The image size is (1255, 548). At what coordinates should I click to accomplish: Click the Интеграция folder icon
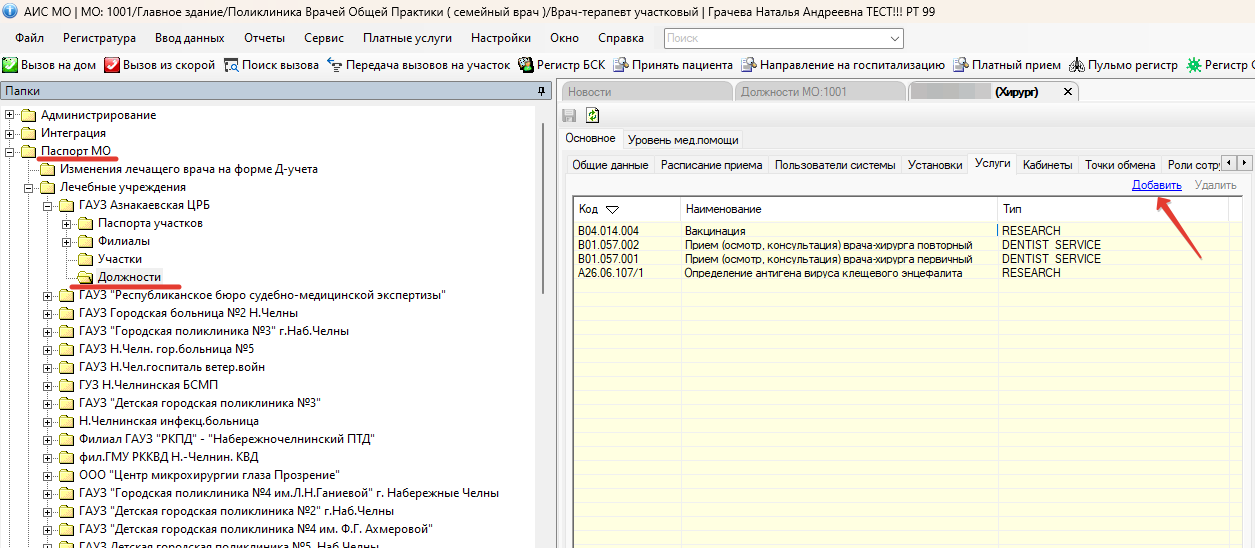pos(29,133)
